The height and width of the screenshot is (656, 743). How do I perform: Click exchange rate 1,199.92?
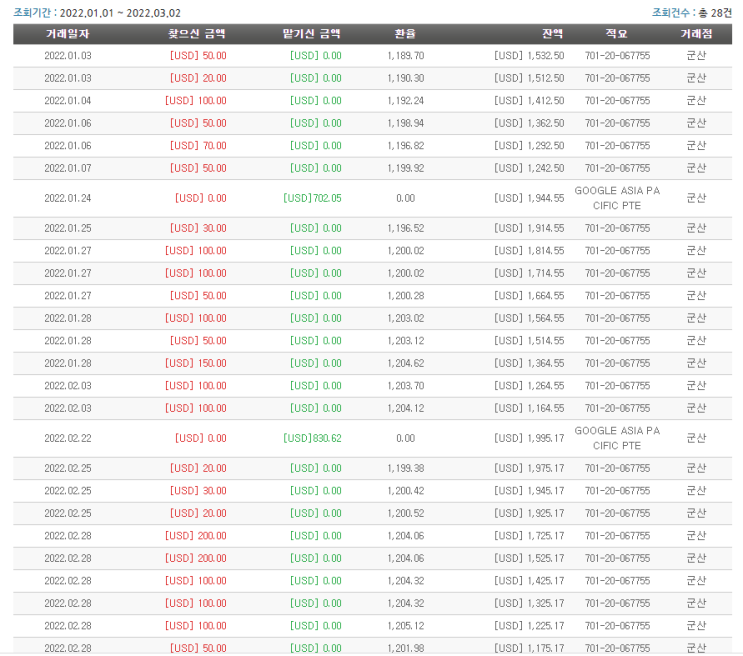click(x=406, y=168)
